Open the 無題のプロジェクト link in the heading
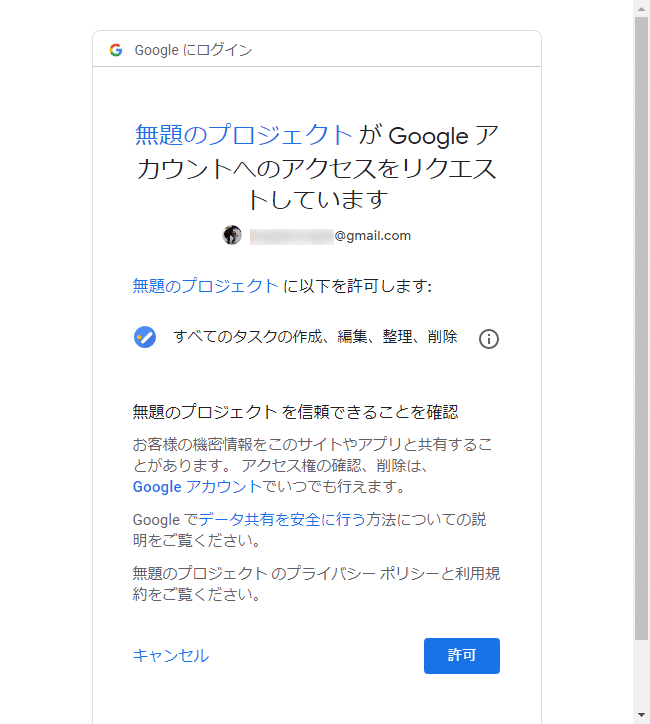The height and width of the screenshot is (724, 650). [243, 135]
